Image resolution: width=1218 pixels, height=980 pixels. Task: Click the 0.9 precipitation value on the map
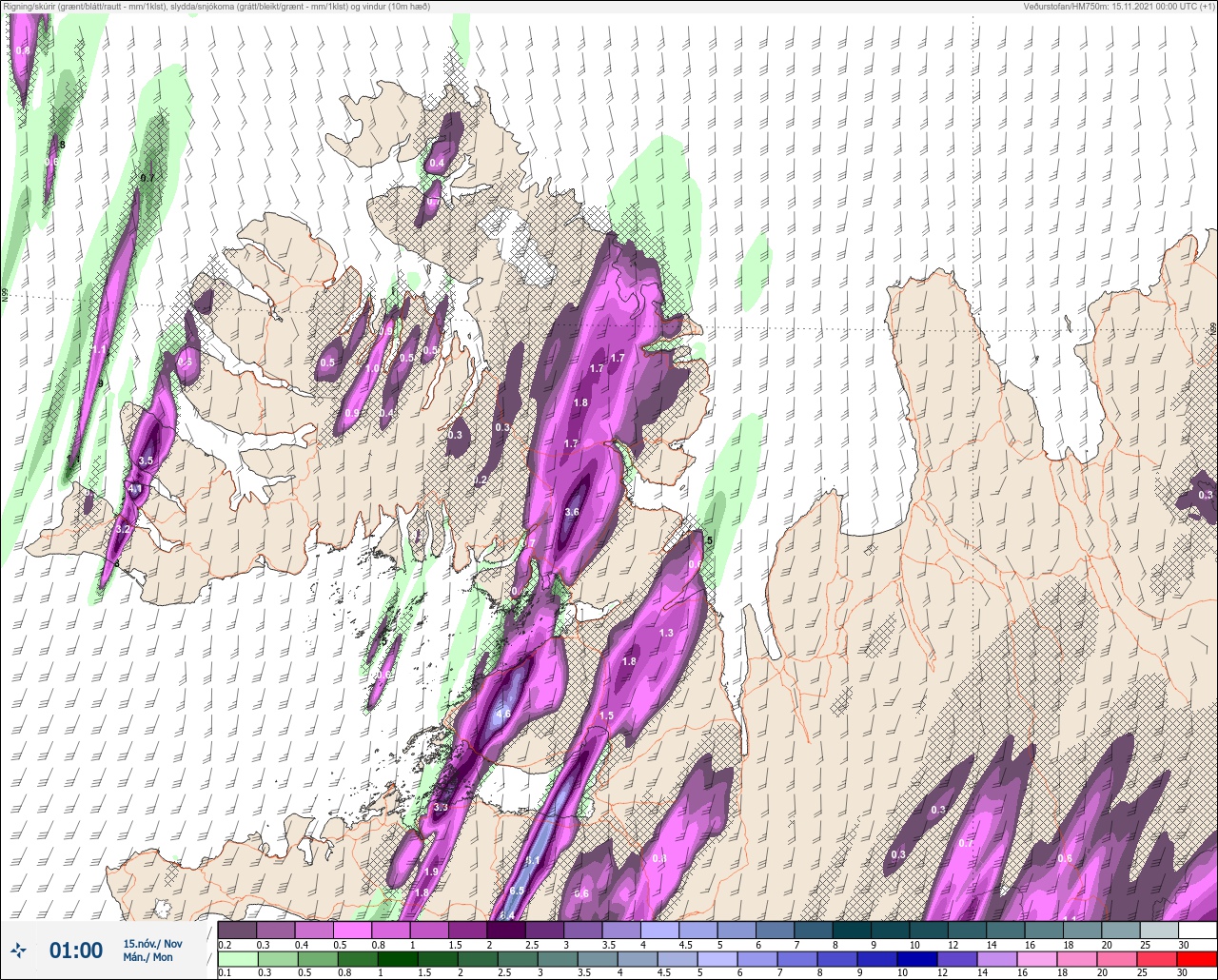click(x=352, y=413)
